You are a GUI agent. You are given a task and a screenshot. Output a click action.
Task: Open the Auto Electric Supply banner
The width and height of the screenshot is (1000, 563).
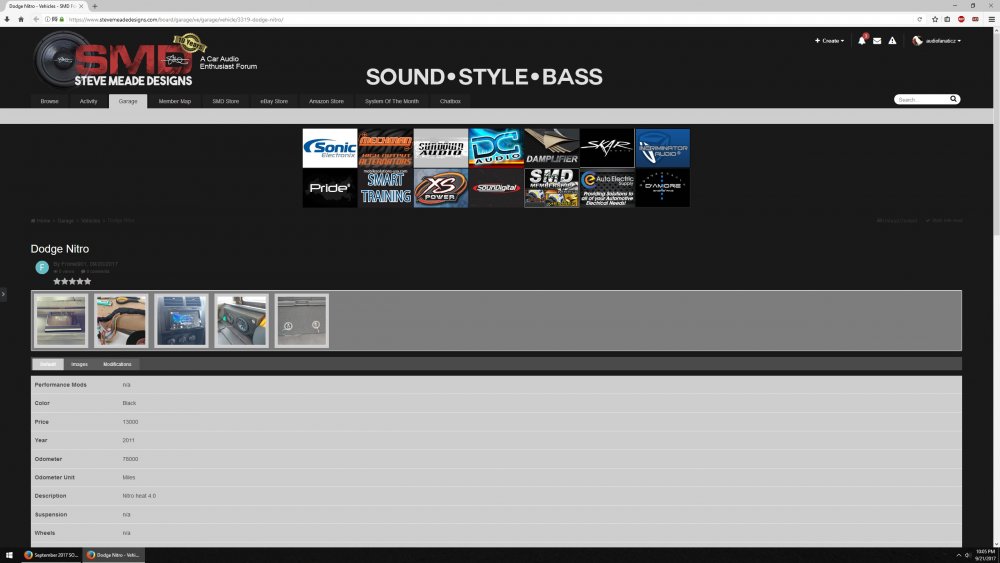(x=607, y=187)
